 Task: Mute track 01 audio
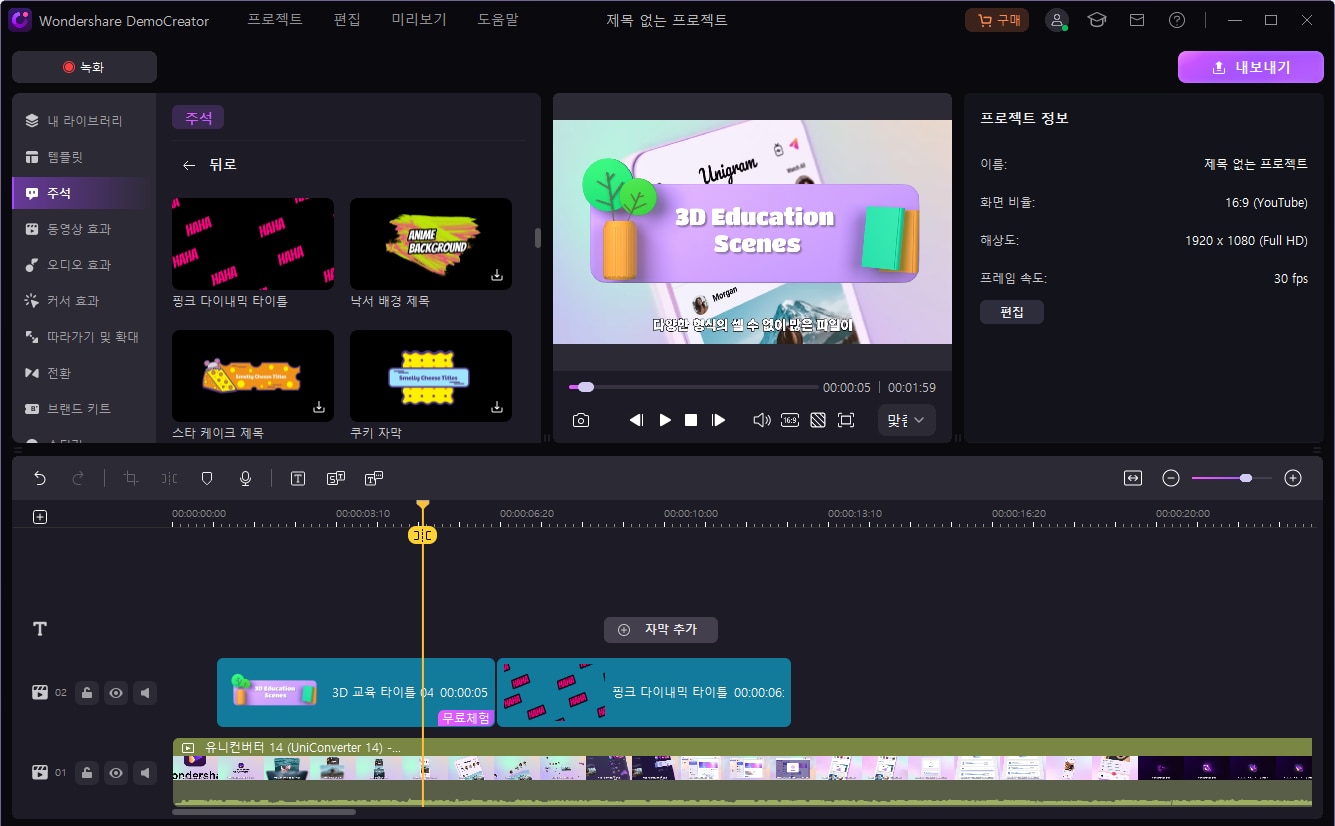pos(146,772)
